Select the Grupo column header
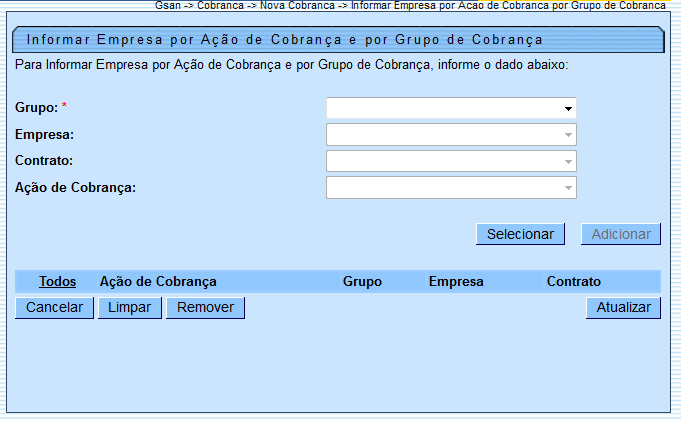681x421 pixels. pyautogui.click(x=362, y=282)
